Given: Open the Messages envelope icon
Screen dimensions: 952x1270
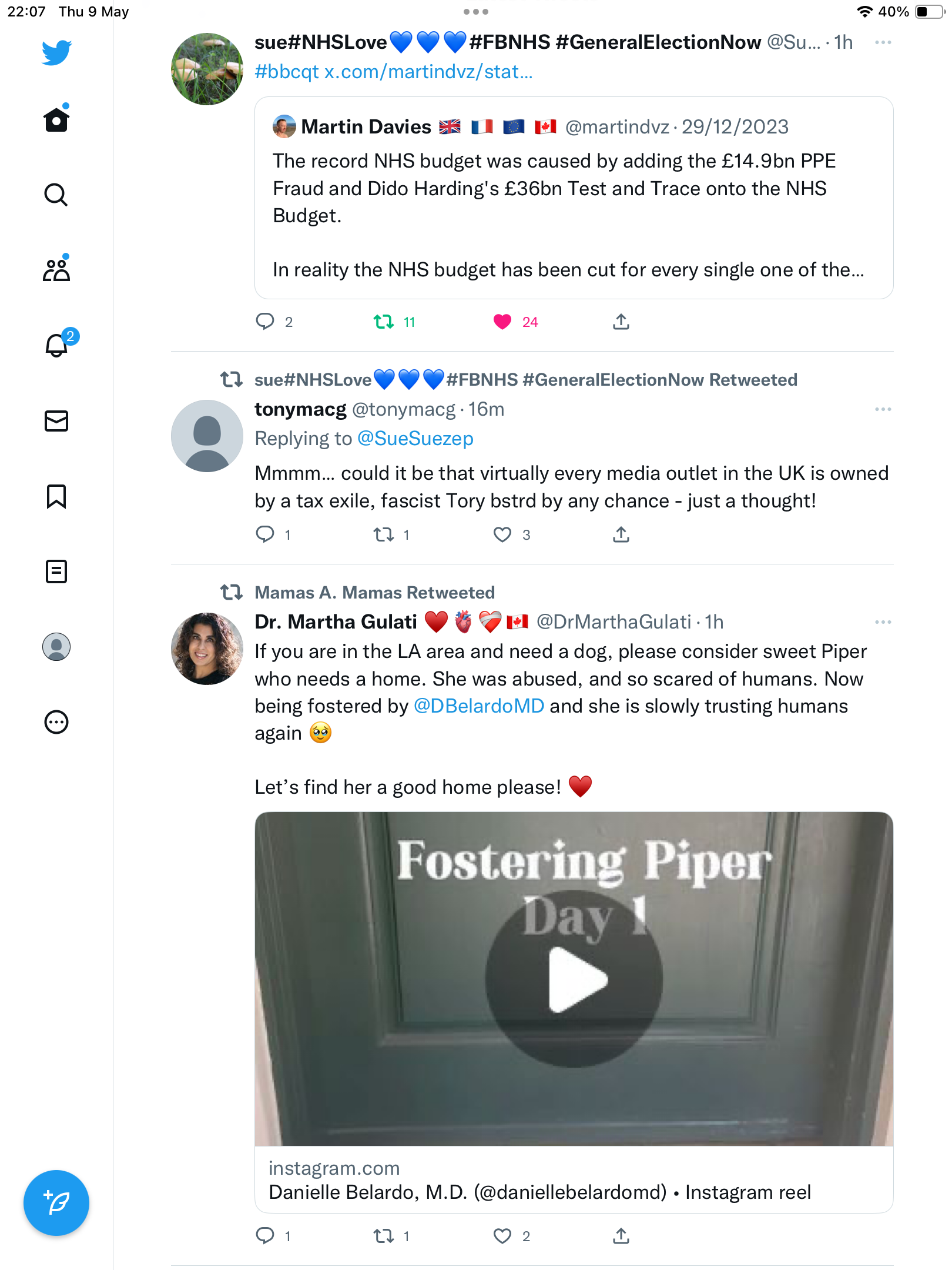Looking at the screenshot, I should [x=56, y=421].
